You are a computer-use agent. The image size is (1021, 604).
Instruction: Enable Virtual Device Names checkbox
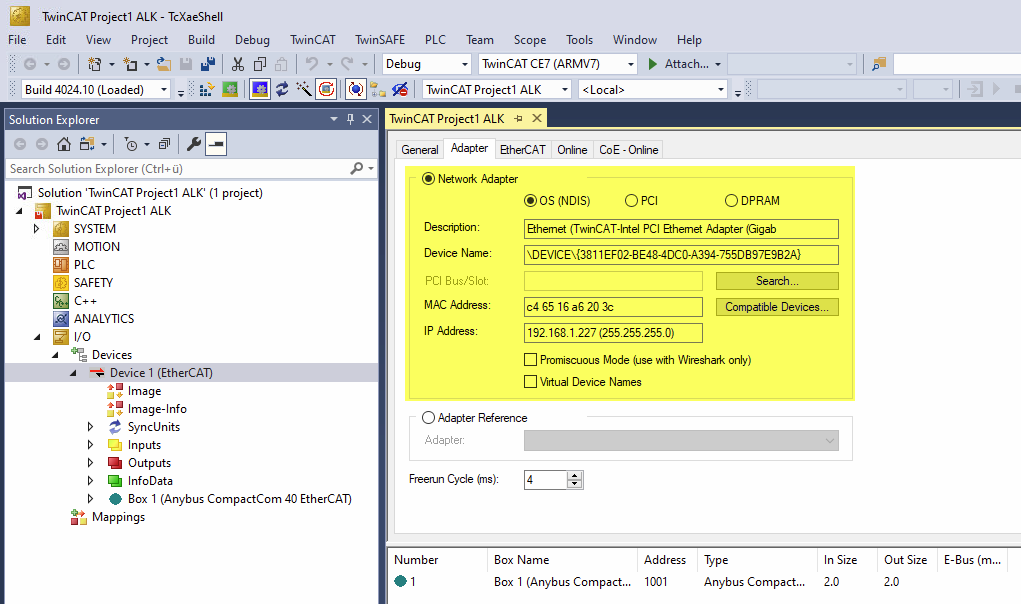531,382
